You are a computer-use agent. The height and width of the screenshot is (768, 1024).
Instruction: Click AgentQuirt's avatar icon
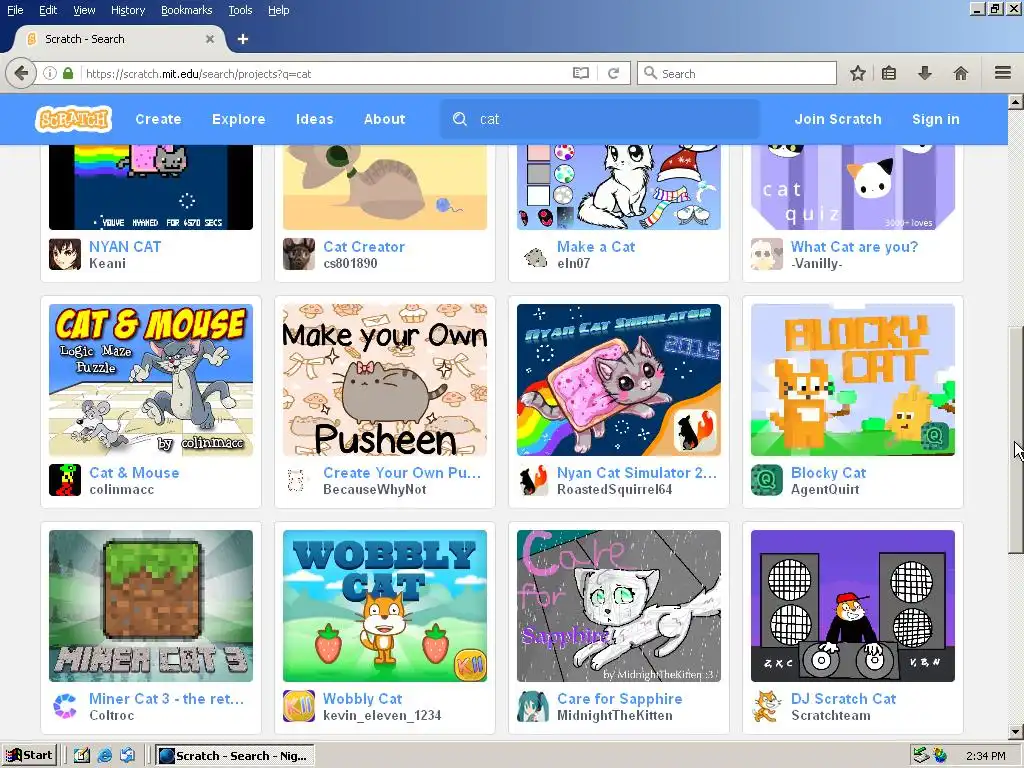[767, 480]
